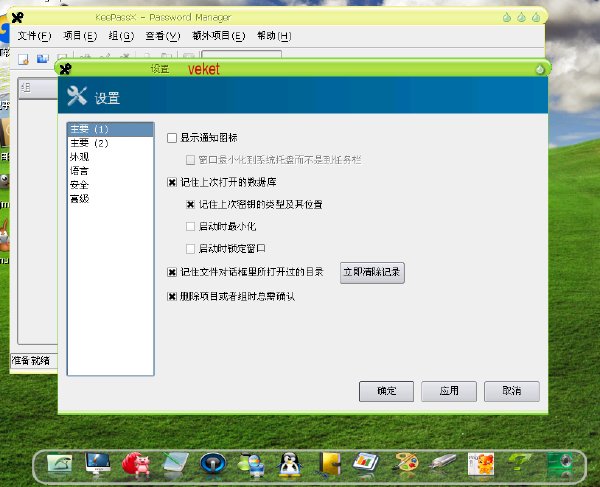Screen dimensions: 600x487
Task: Close the settings dialog via title bar button
Action: [x=540, y=69]
